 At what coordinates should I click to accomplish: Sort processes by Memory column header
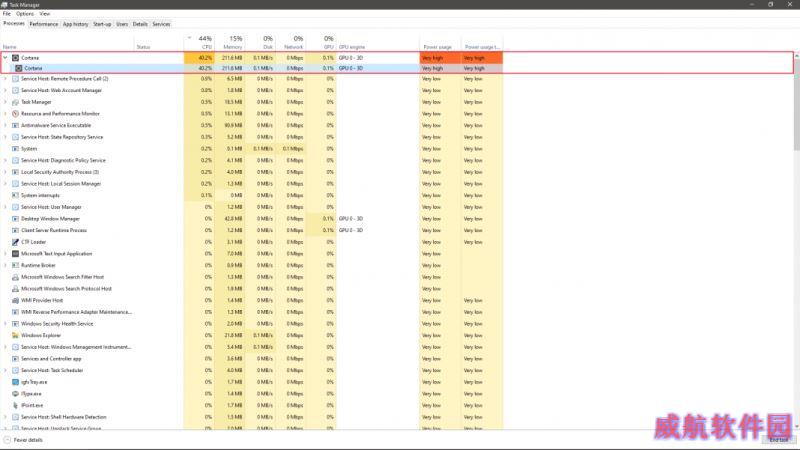[230, 42]
